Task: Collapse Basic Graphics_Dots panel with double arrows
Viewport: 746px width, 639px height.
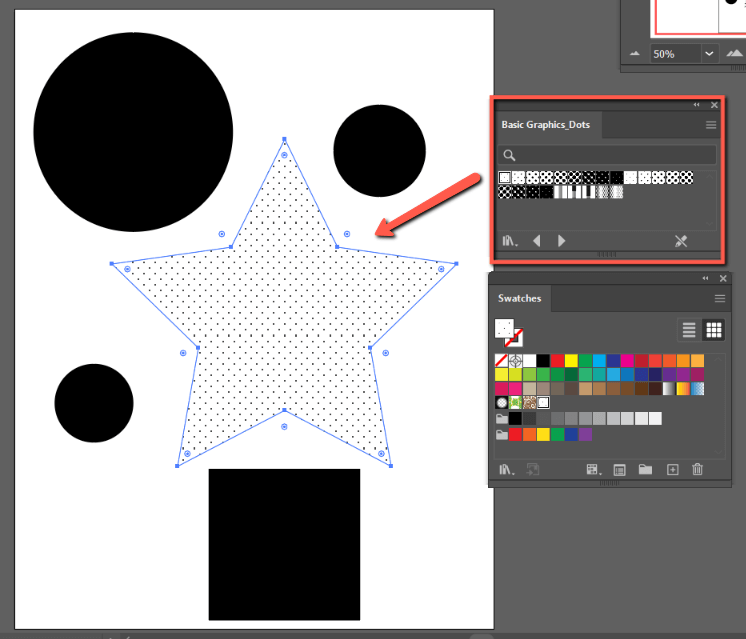Action: 697,105
